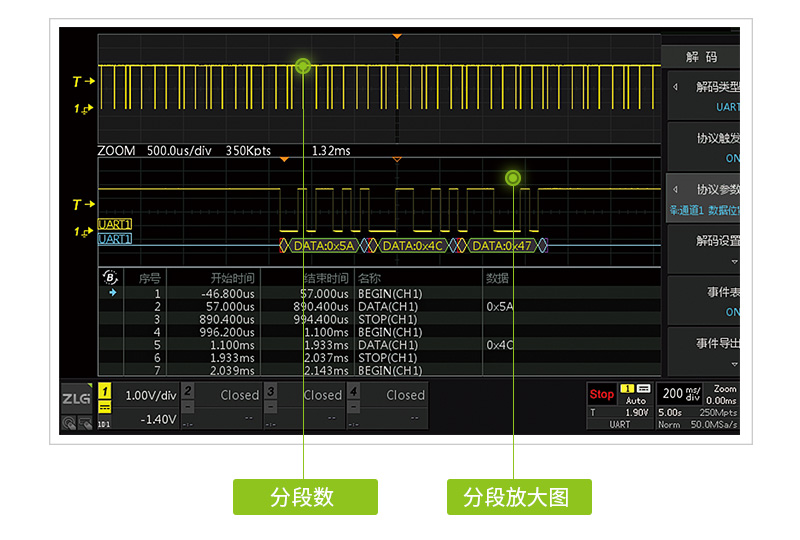Click the 200 ms/div timebase button

tap(680, 393)
